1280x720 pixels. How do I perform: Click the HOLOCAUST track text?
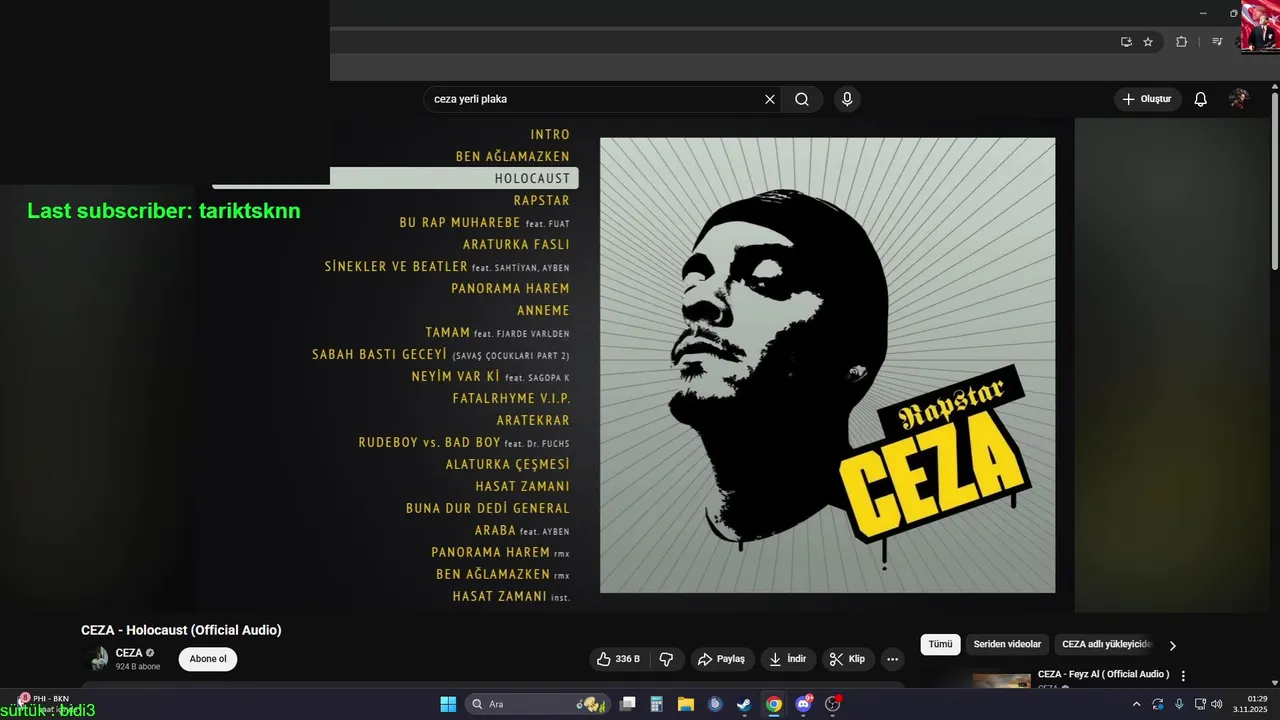click(532, 178)
